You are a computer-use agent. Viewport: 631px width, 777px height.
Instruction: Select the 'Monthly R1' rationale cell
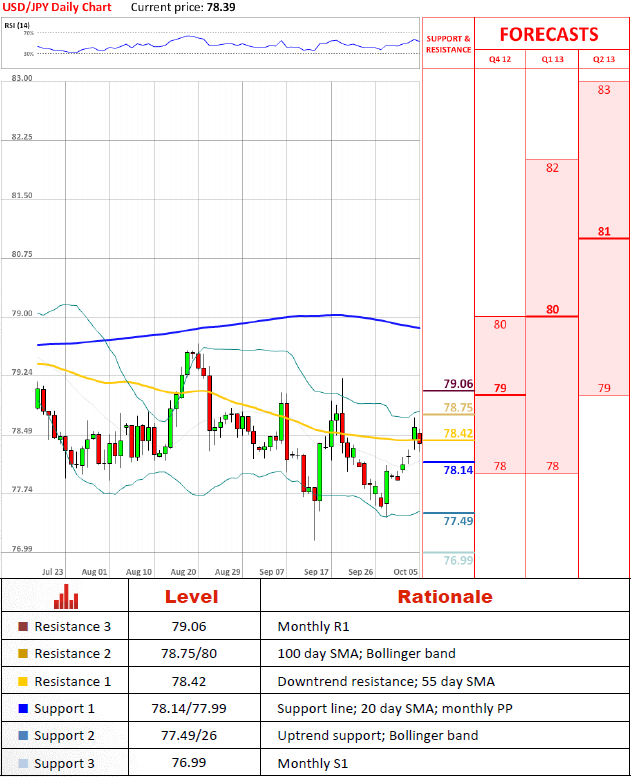click(309, 627)
